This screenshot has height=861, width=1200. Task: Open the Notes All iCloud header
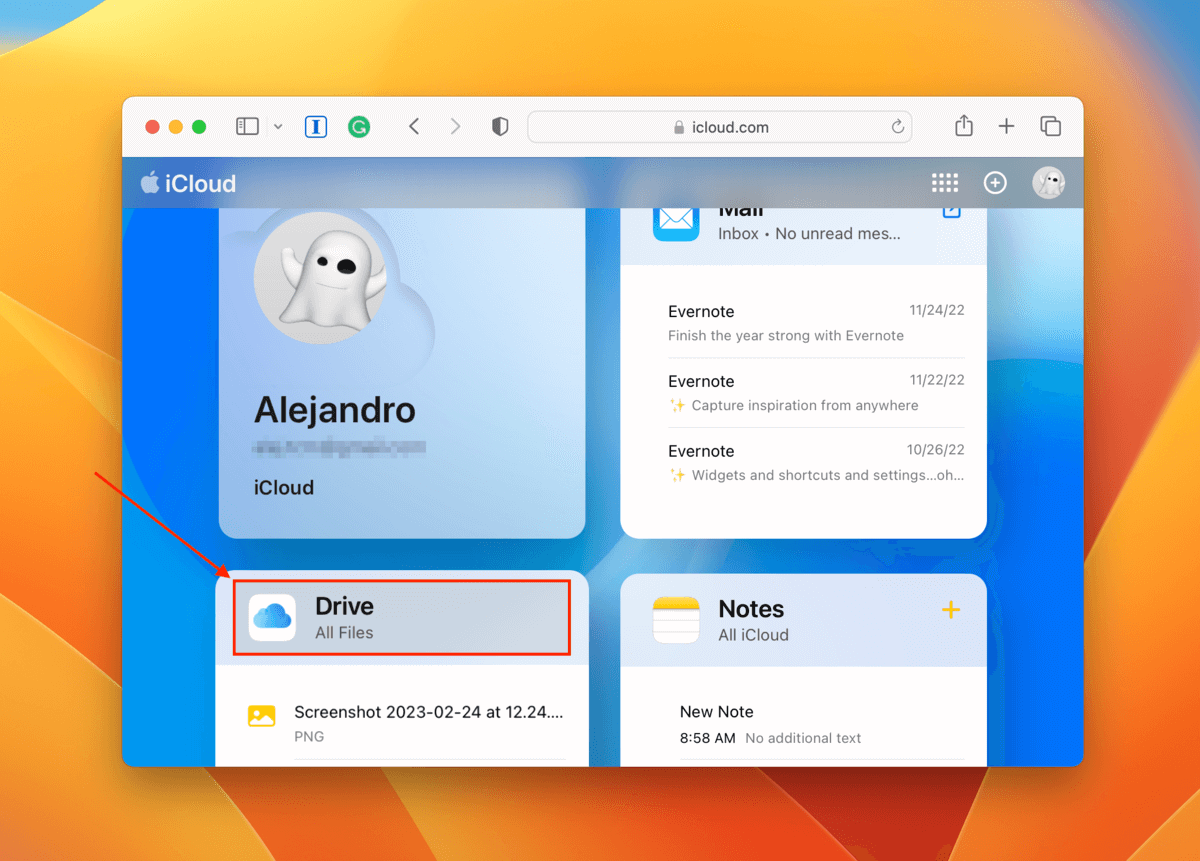[x=753, y=620]
